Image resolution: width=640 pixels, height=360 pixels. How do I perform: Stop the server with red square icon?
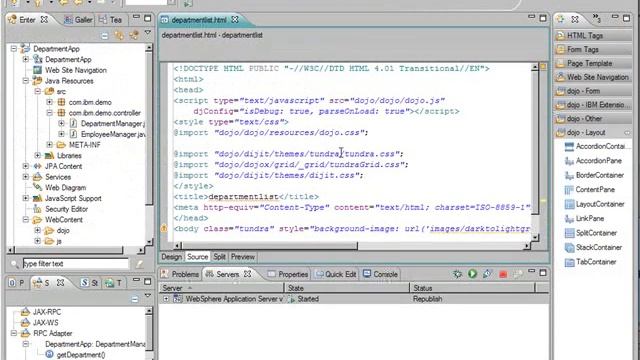click(x=503, y=274)
